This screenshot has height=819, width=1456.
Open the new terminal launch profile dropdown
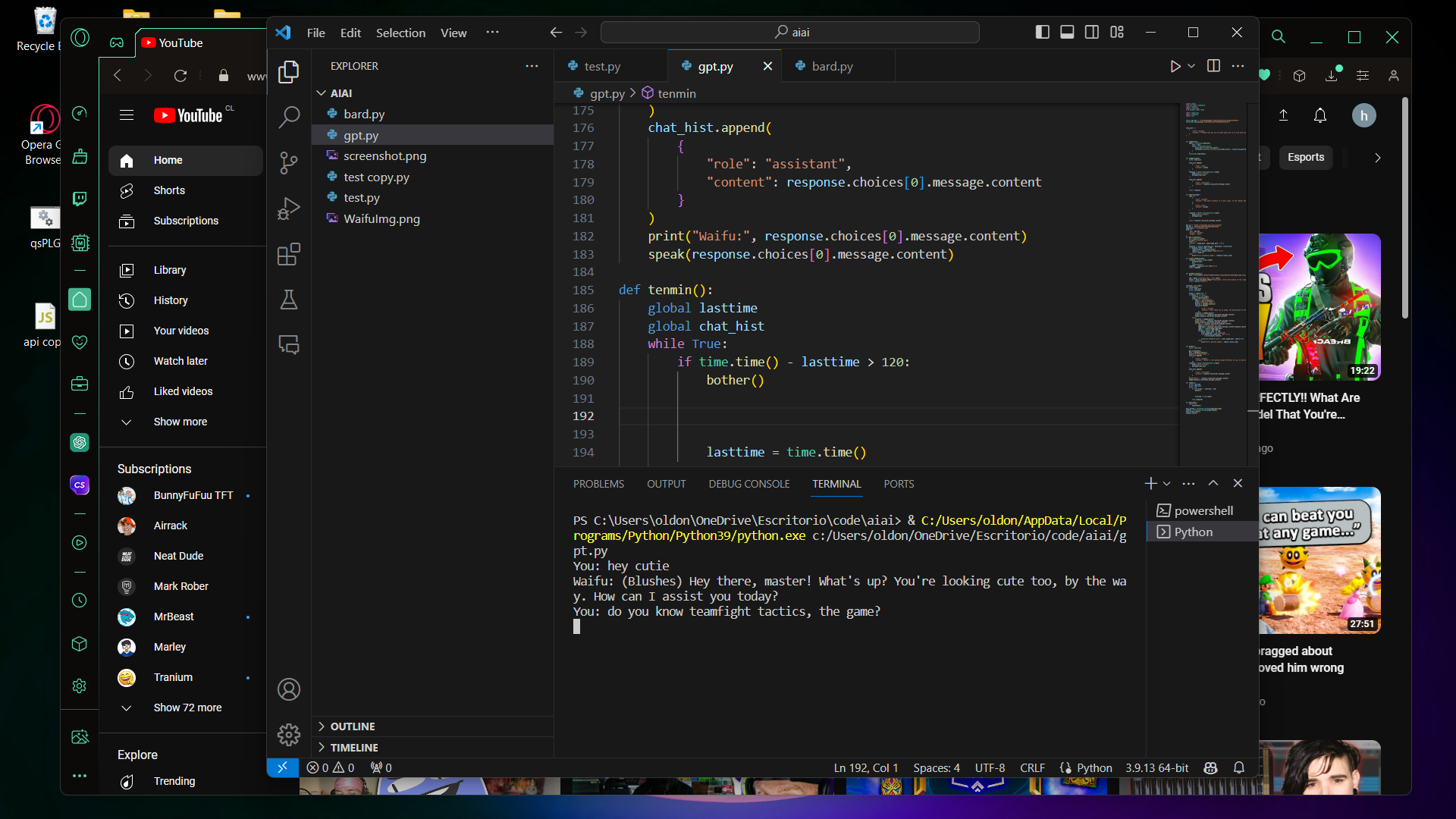pos(1167,484)
